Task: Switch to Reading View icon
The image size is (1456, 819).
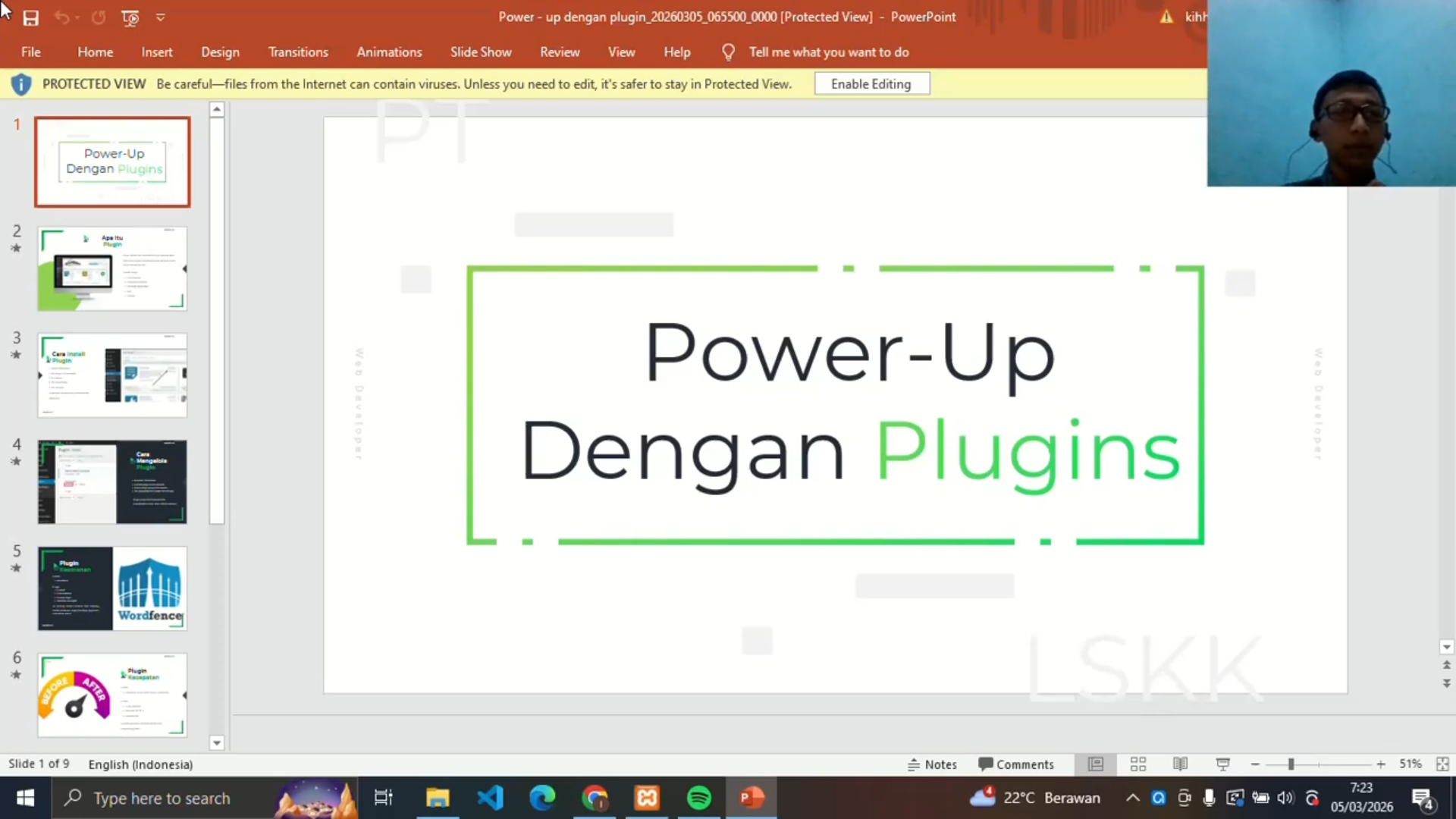Action: click(1180, 764)
